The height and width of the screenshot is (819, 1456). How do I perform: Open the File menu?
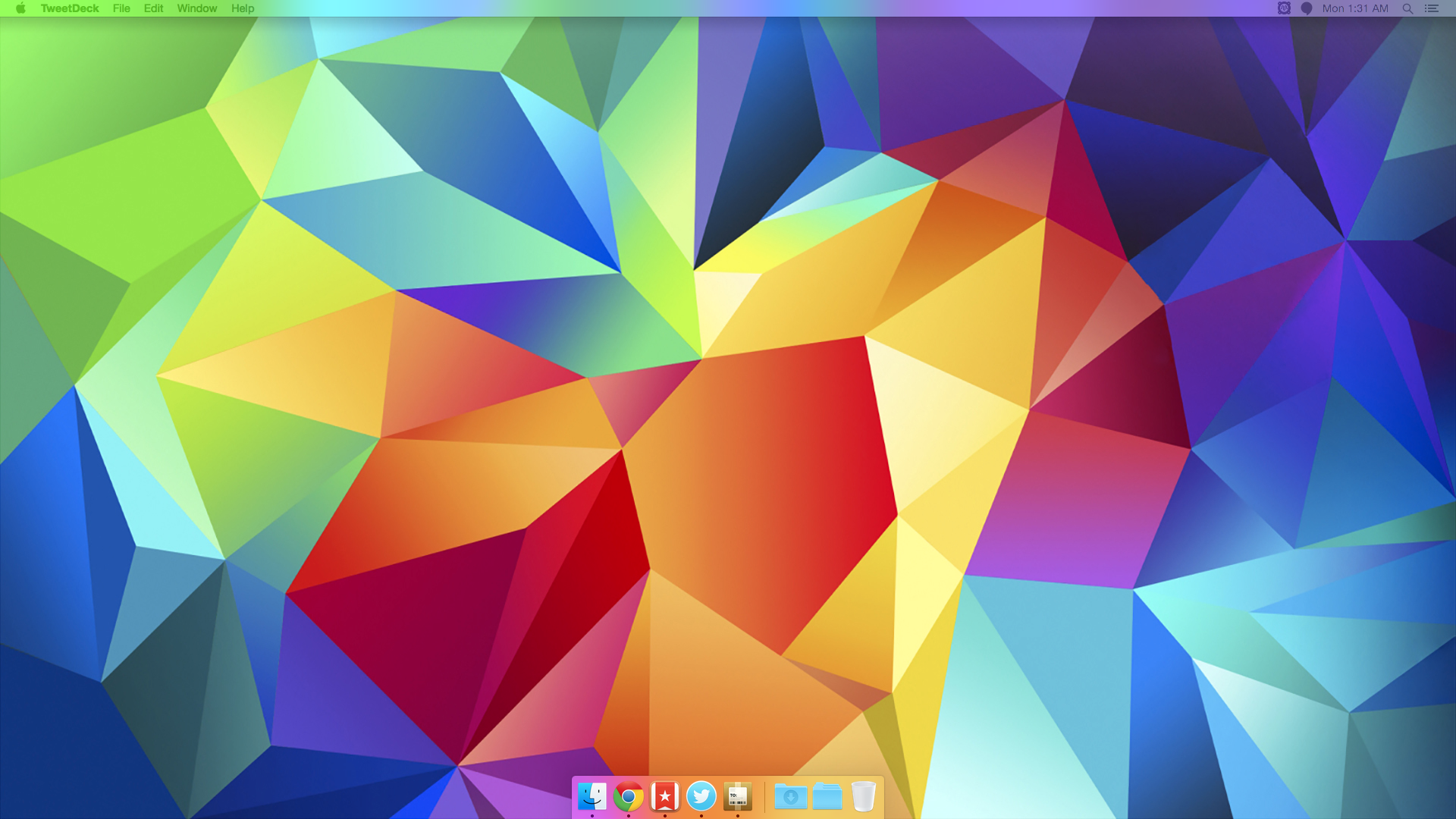click(x=121, y=8)
